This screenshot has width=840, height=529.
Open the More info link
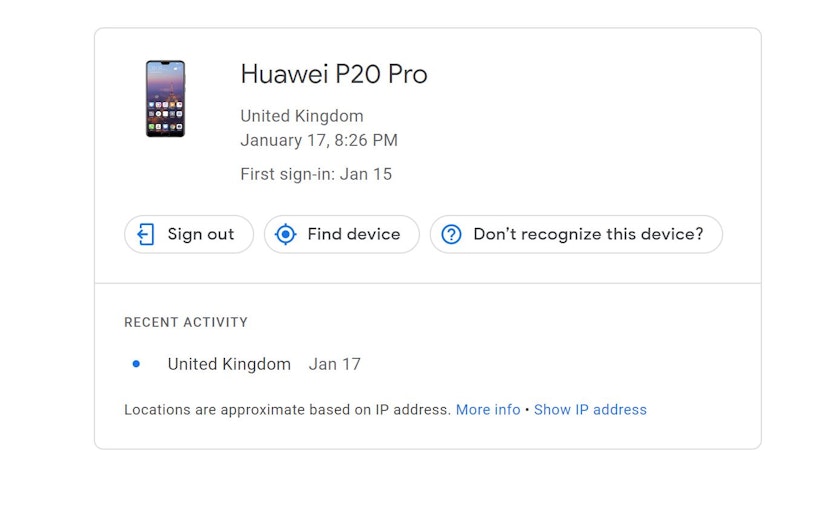pyautogui.click(x=488, y=409)
